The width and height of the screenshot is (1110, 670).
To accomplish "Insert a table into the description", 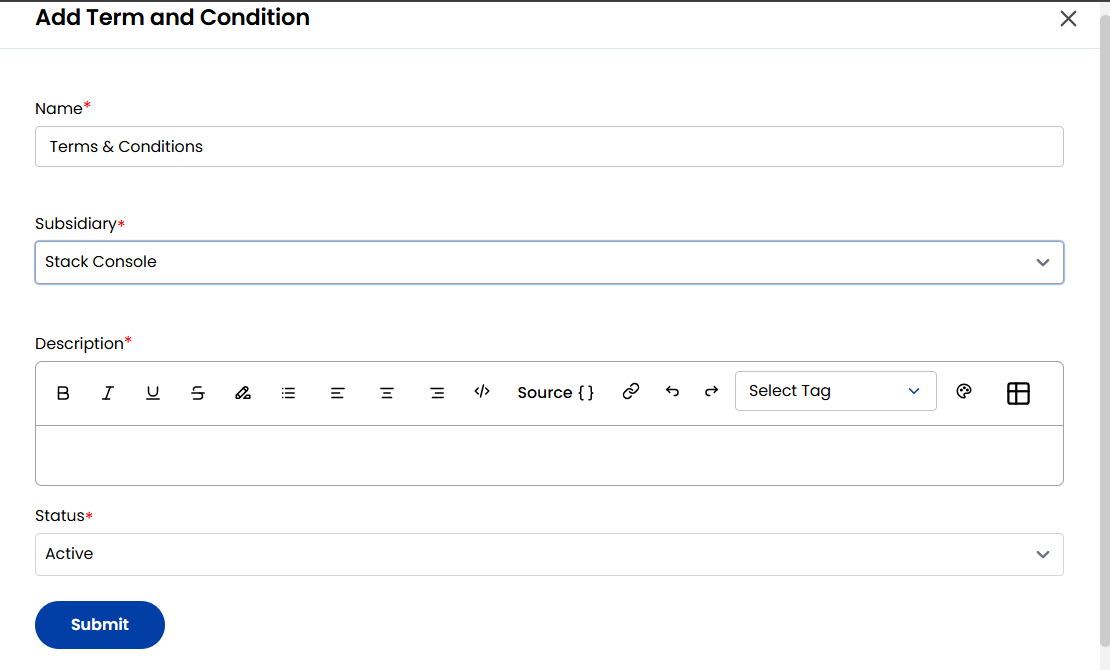I will click(1018, 392).
